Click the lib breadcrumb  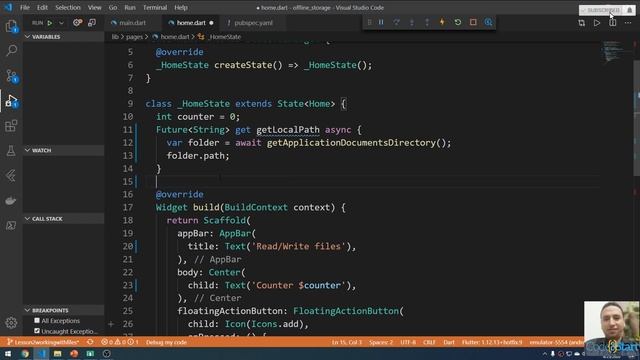tap(115, 37)
